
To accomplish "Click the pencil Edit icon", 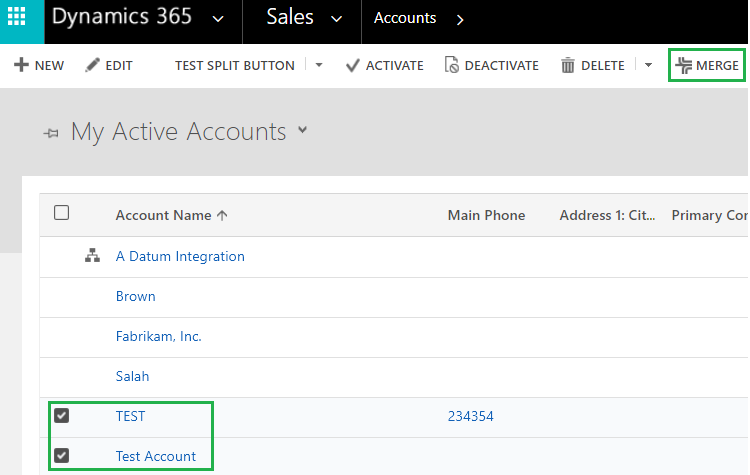I will pyautogui.click(x=92, y=65).
